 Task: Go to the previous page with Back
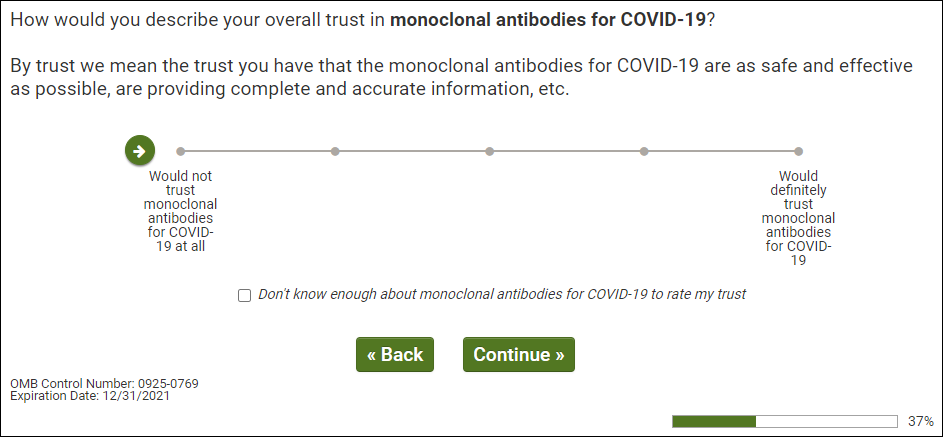pos(395,355)
